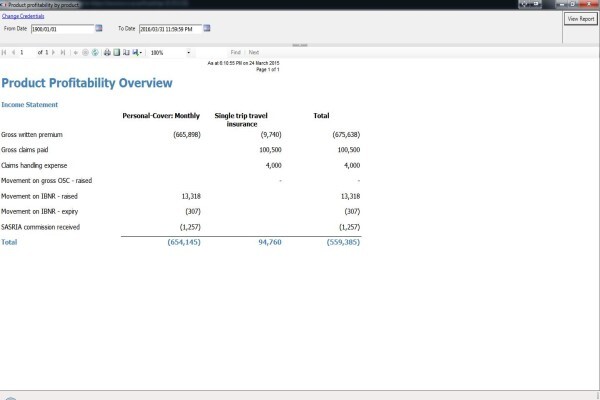Viewport: 600px width, 400px height.
Task: Click Find in report toolbar
Action: (x=236, y=52)
